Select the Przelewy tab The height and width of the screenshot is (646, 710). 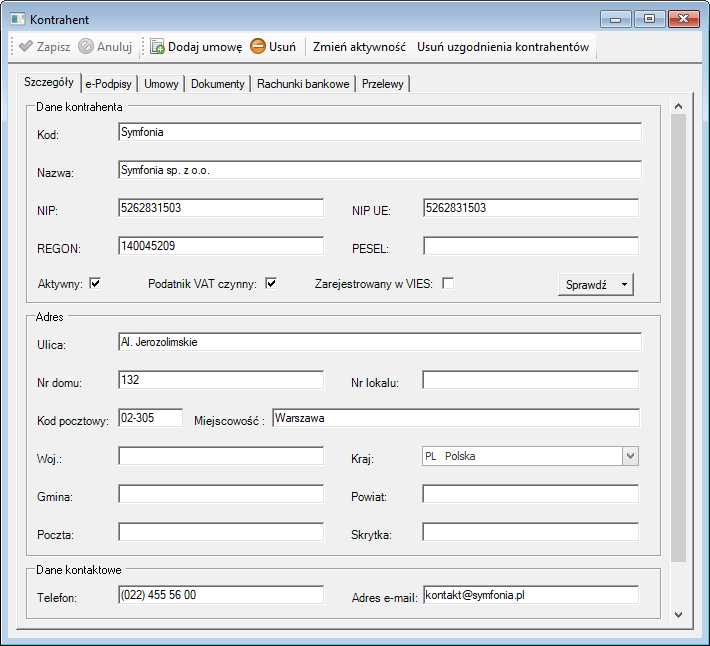(383, 84)
